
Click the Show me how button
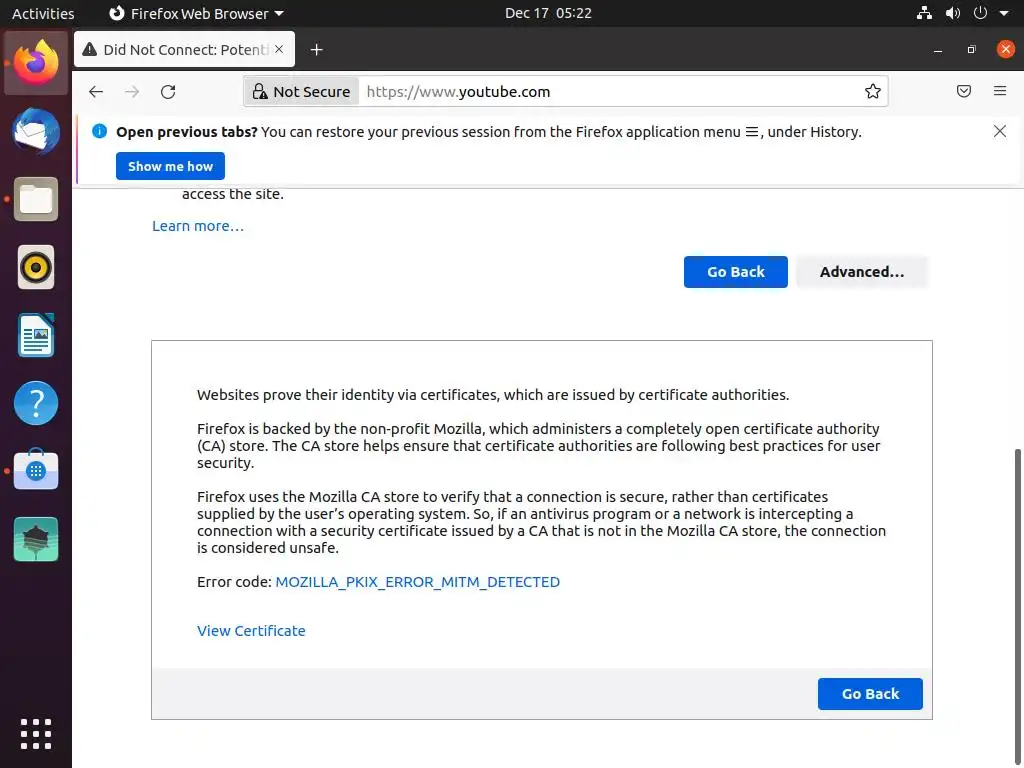point(170,166)
